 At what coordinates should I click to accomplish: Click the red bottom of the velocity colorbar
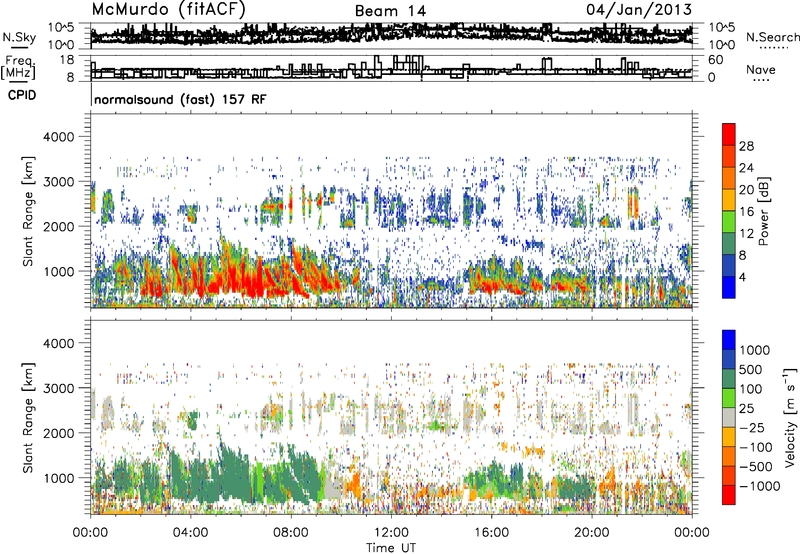pos(729,495)
